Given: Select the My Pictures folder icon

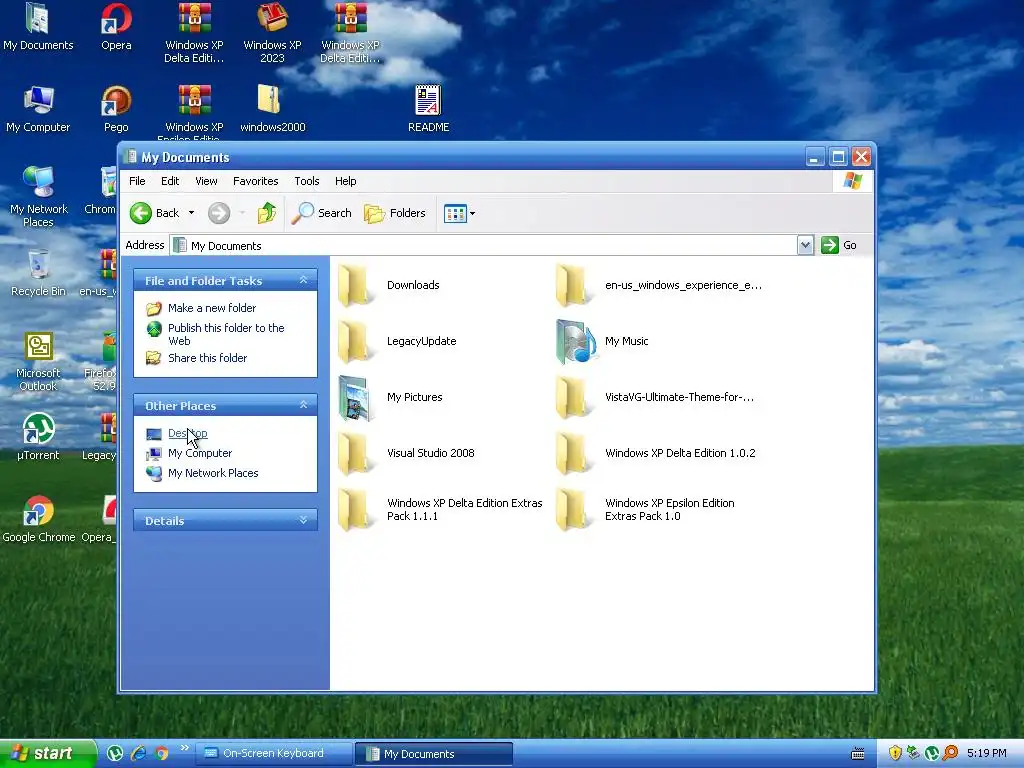Looking at the screenshot, I should click(x=355, y=398).
